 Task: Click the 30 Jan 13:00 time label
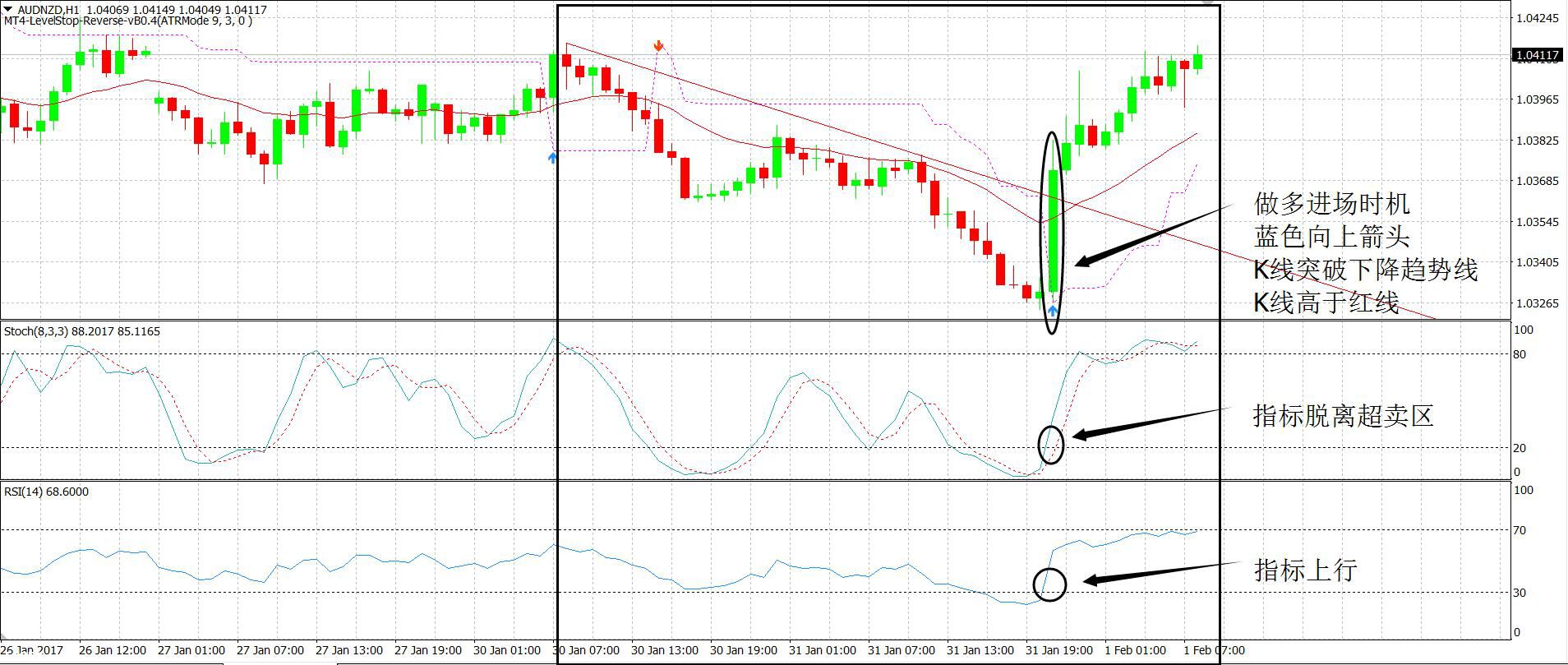(665, 650)
